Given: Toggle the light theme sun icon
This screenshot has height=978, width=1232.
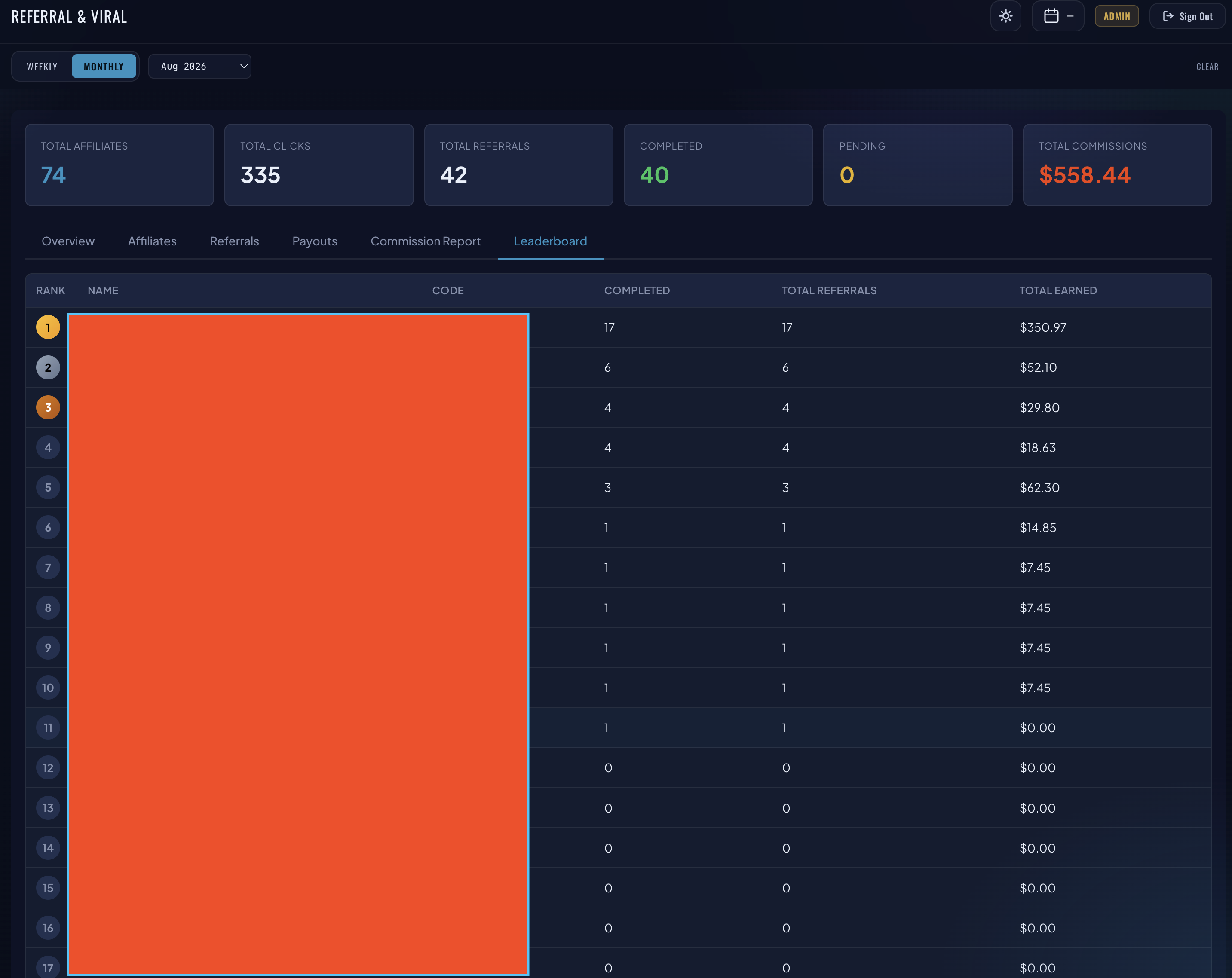Looking at the screenshot, I should [1005, 16].
